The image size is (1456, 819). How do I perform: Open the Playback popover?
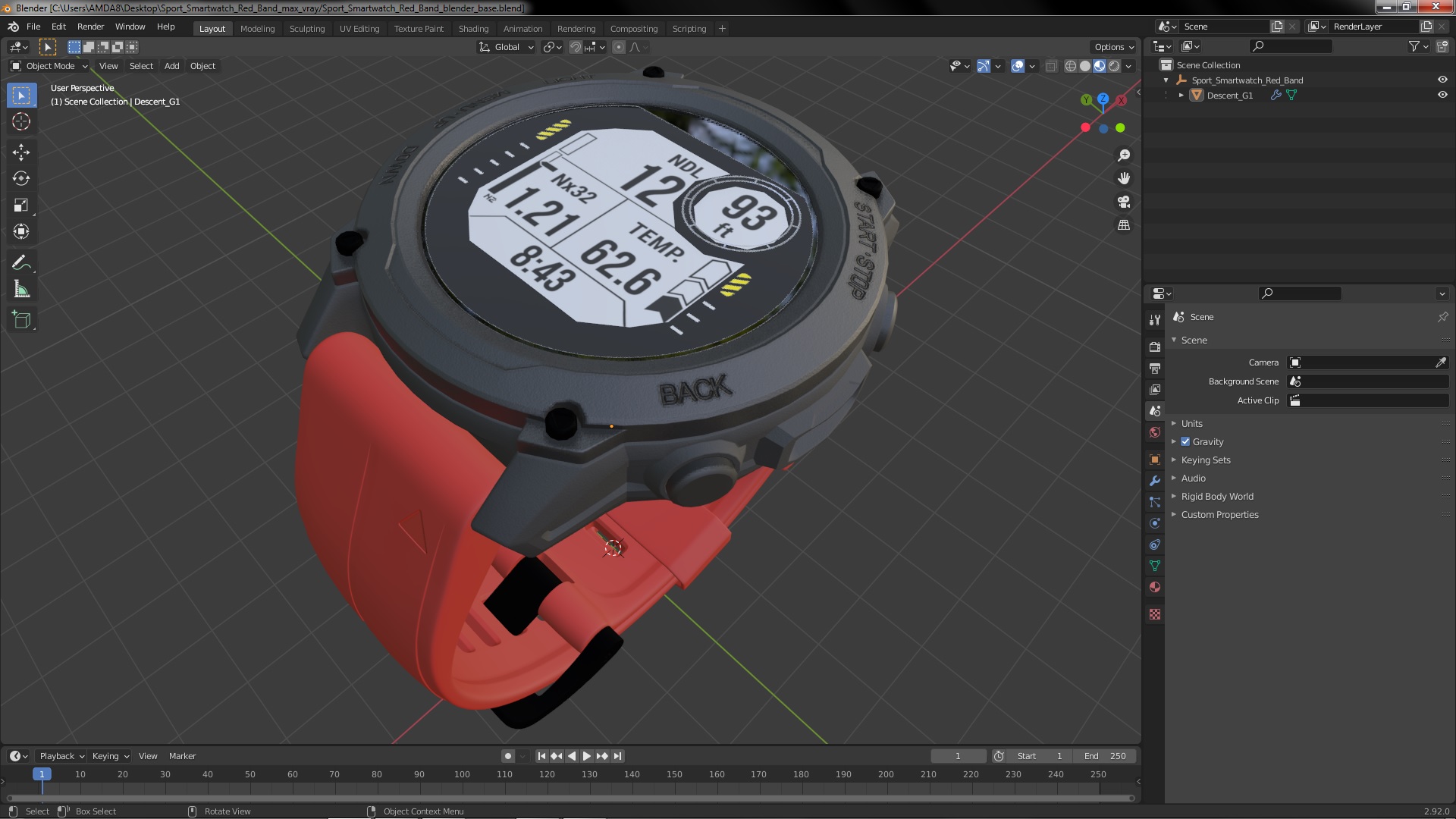coord(61,756)
